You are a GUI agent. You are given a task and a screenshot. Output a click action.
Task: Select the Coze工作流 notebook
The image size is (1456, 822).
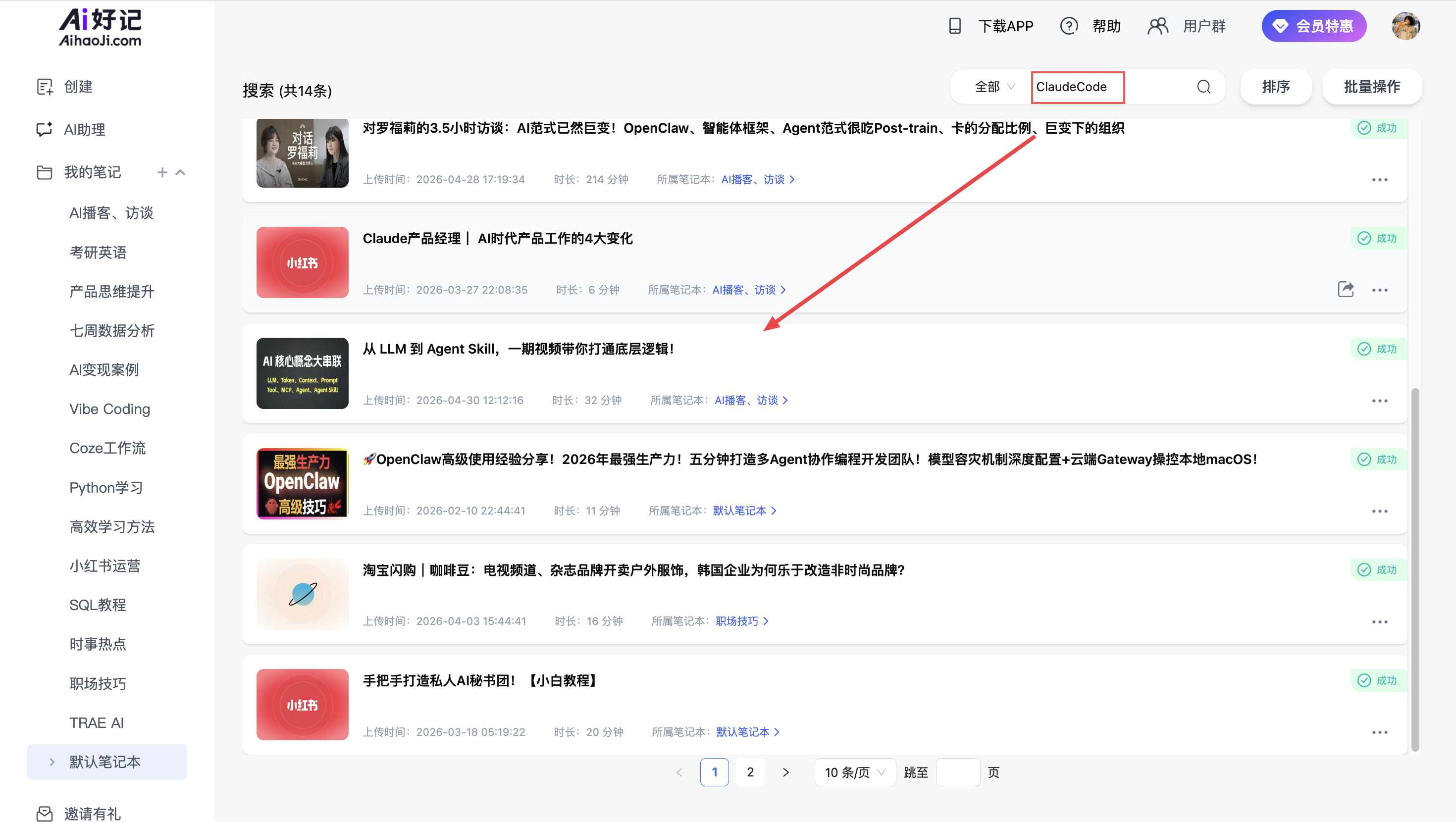tap(107, 448)
